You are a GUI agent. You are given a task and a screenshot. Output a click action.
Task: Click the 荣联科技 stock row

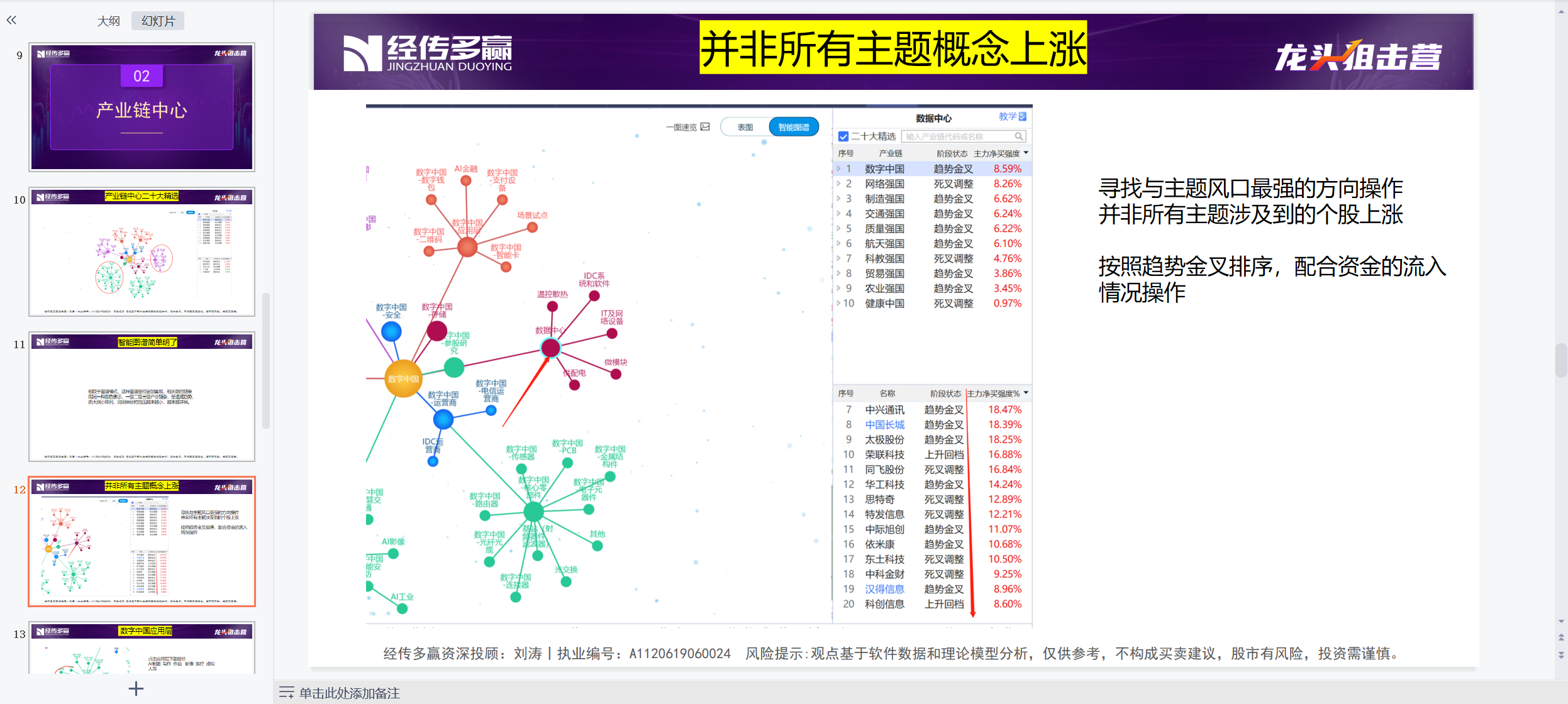pyautogui.click(x=932, y=454)
